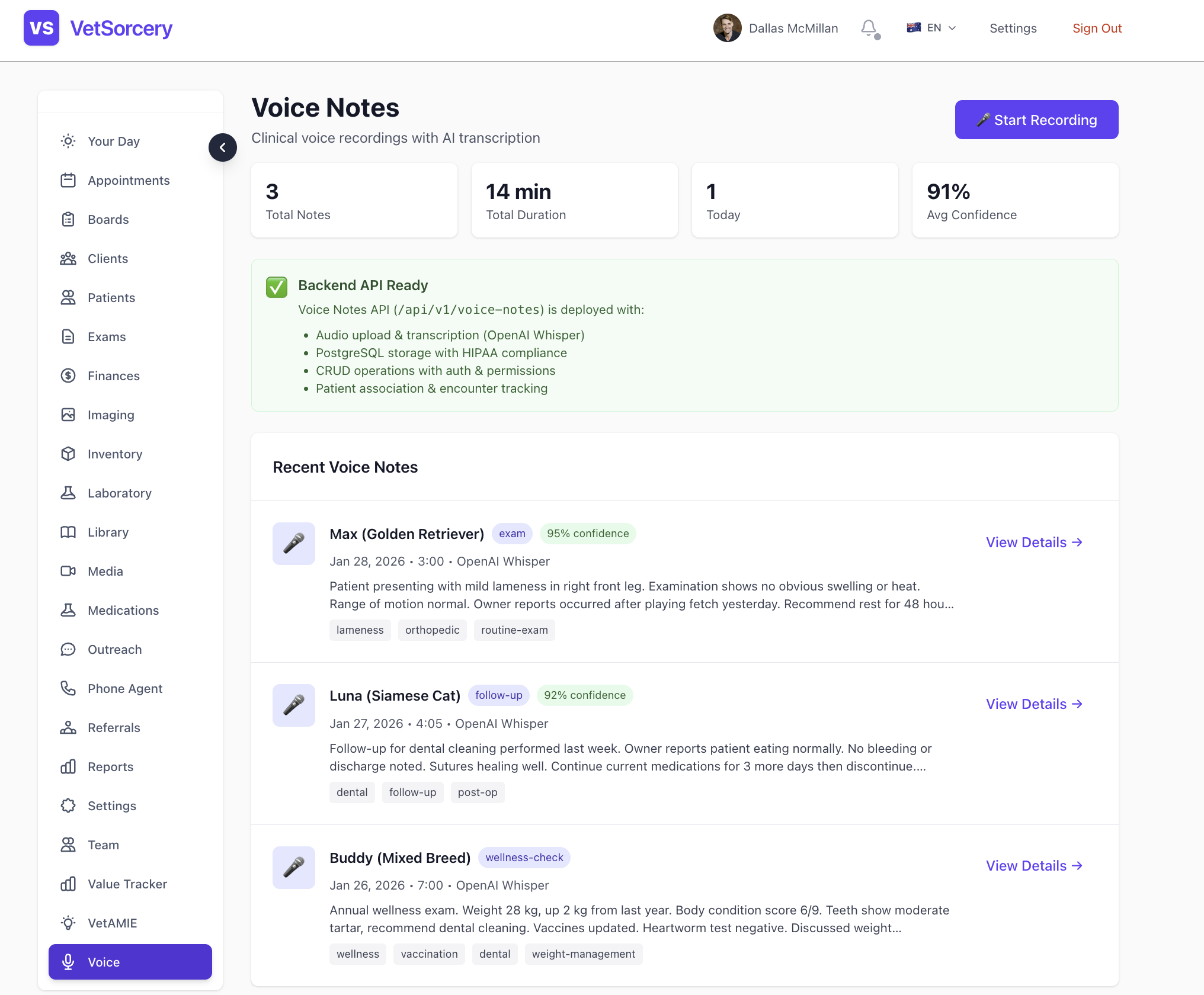
Task: Click microphone icon beside Buddy's note
Action: click(293, 867)
